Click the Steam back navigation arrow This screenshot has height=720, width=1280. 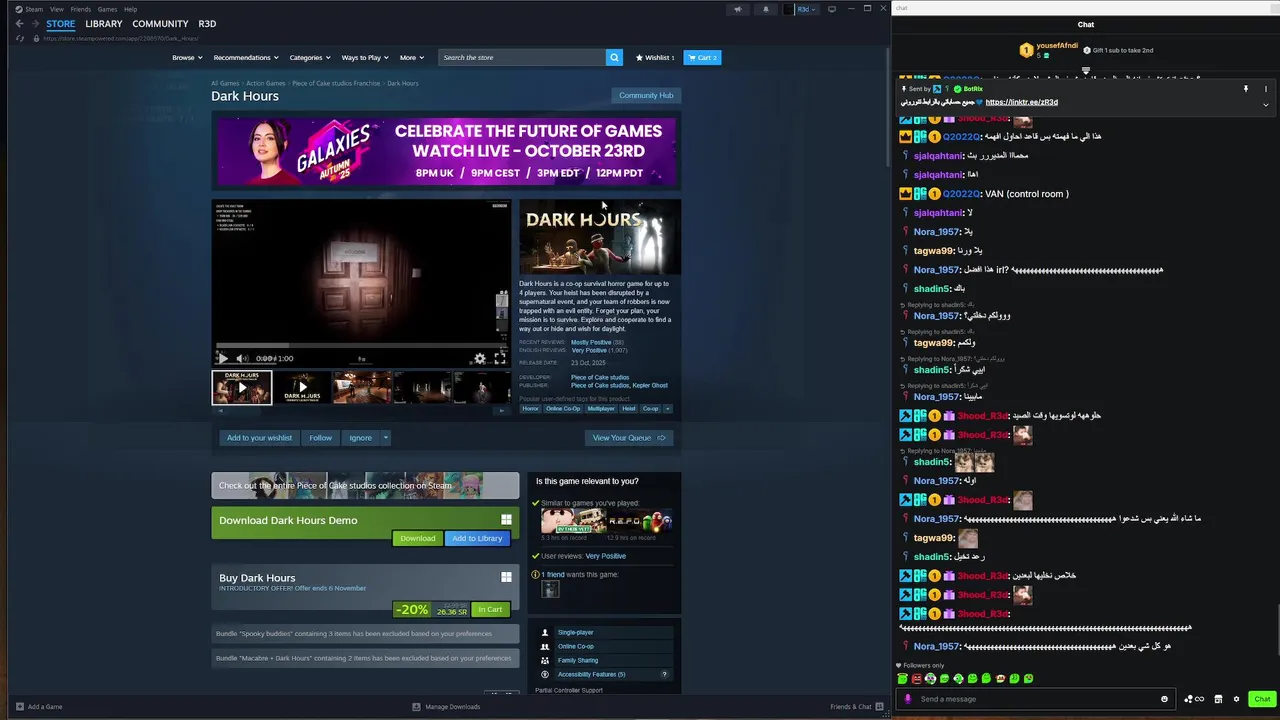[x=19, y=23]
